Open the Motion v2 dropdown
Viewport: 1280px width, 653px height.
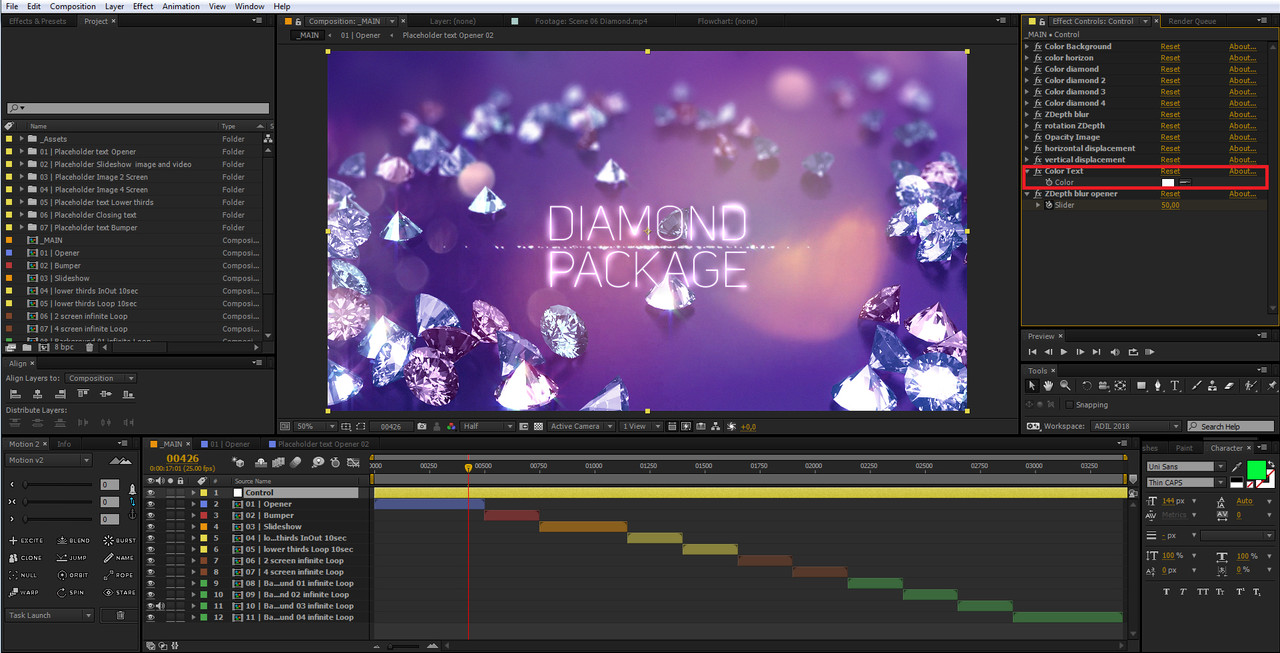click(50, 460)
